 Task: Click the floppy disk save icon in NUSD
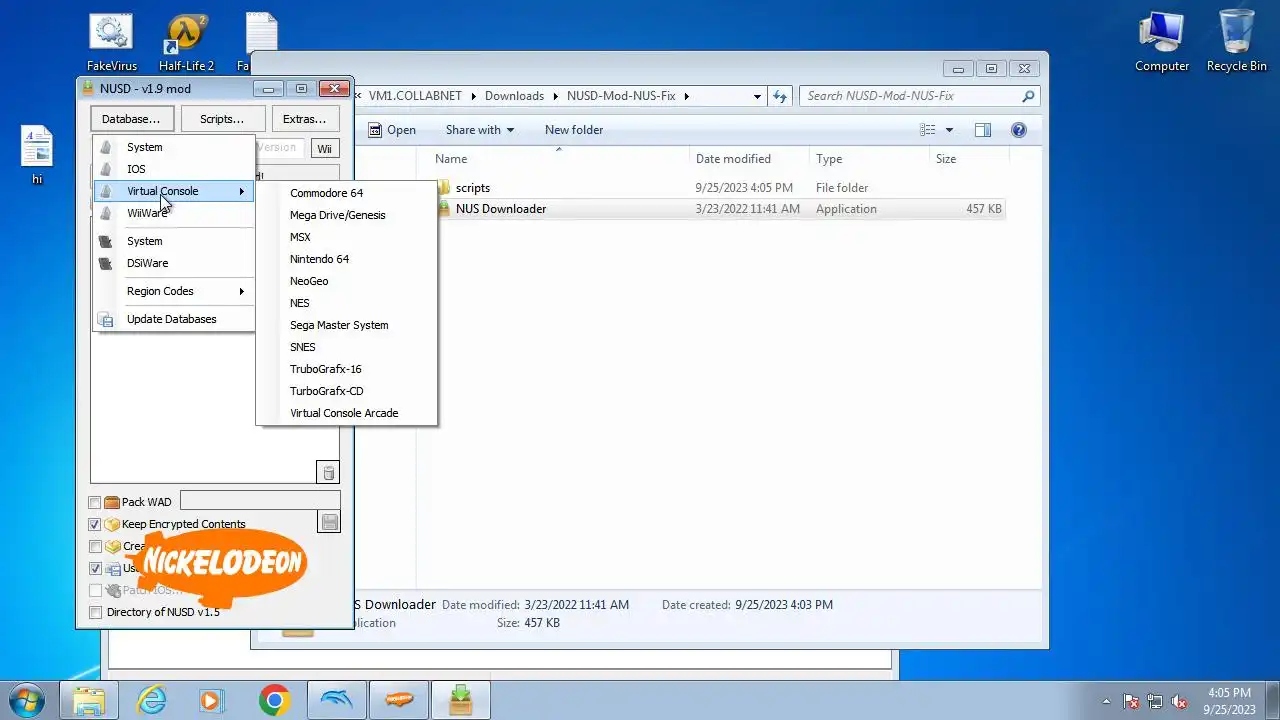(329, 522)
